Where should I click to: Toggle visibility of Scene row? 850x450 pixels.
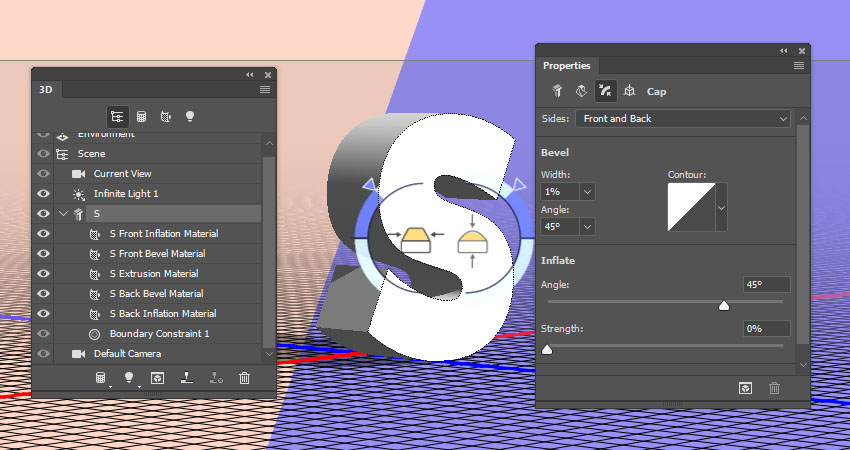click(43, 154)
